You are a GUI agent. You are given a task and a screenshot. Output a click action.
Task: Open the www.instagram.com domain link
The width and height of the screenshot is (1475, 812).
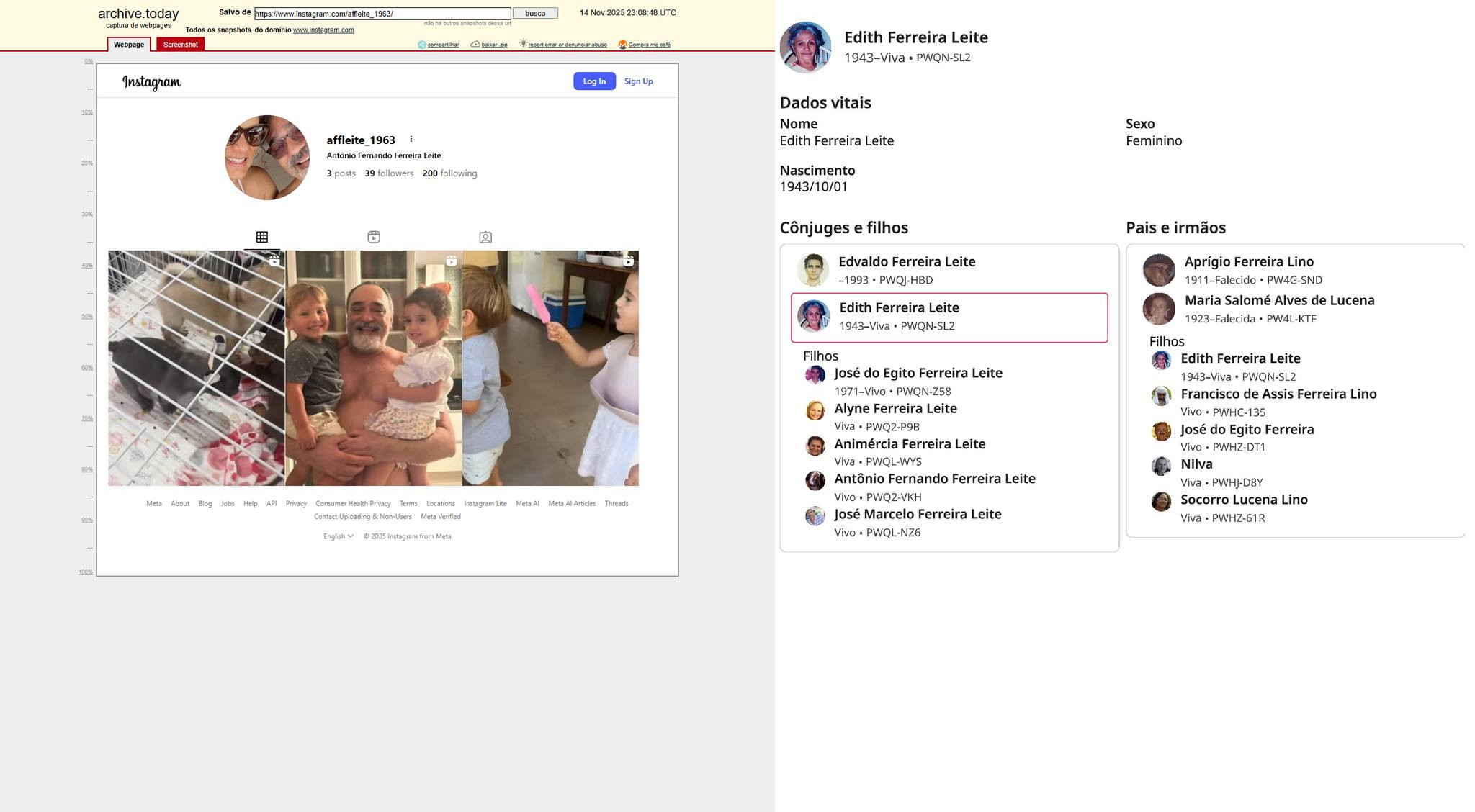pos(323,30)
